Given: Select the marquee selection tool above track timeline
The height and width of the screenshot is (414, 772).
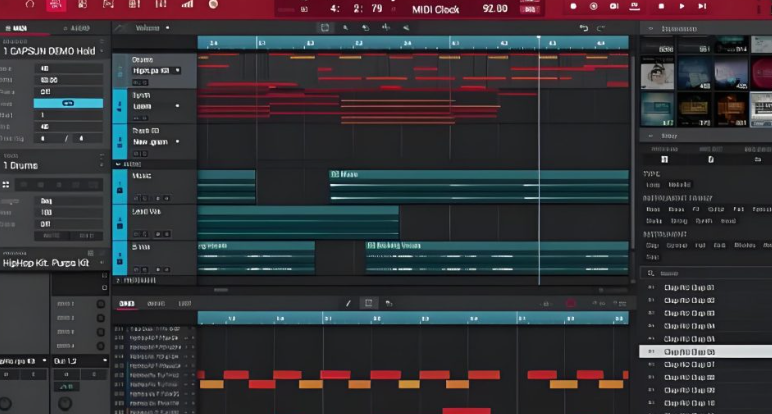Looking at the screenshot, I should (325, 28).
